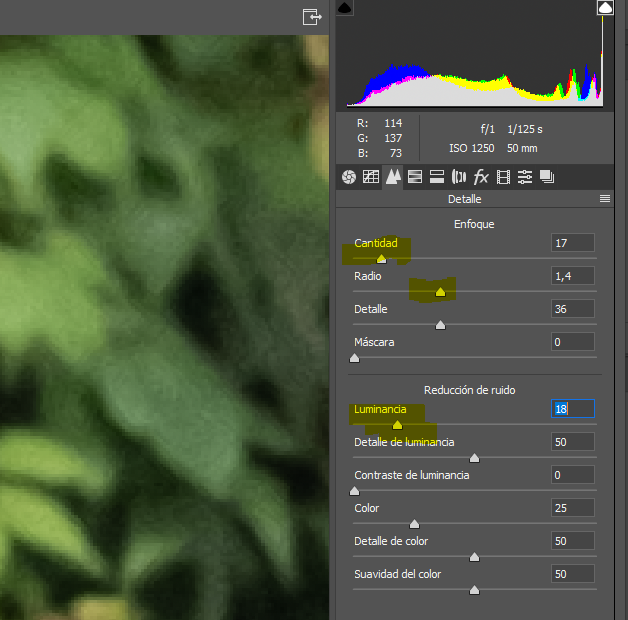Click the Luminancia label
Screen dimensions: 628x620
[x=380, y=409]
